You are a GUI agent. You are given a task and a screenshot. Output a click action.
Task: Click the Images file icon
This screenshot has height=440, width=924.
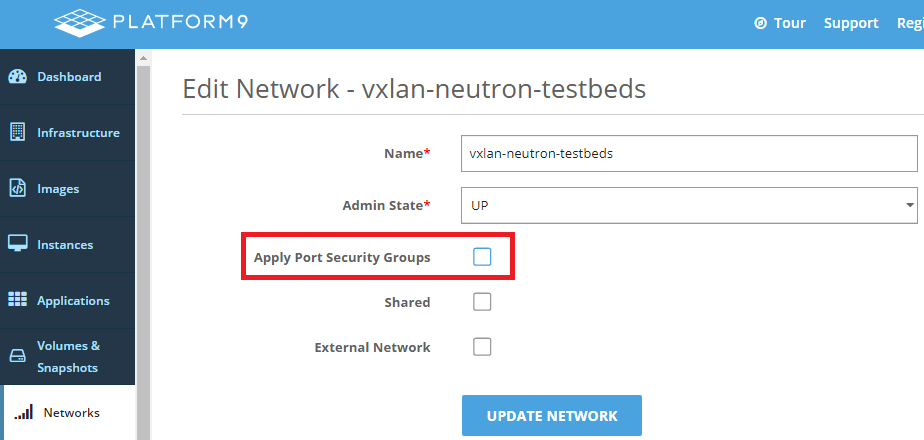coord(17,188)
